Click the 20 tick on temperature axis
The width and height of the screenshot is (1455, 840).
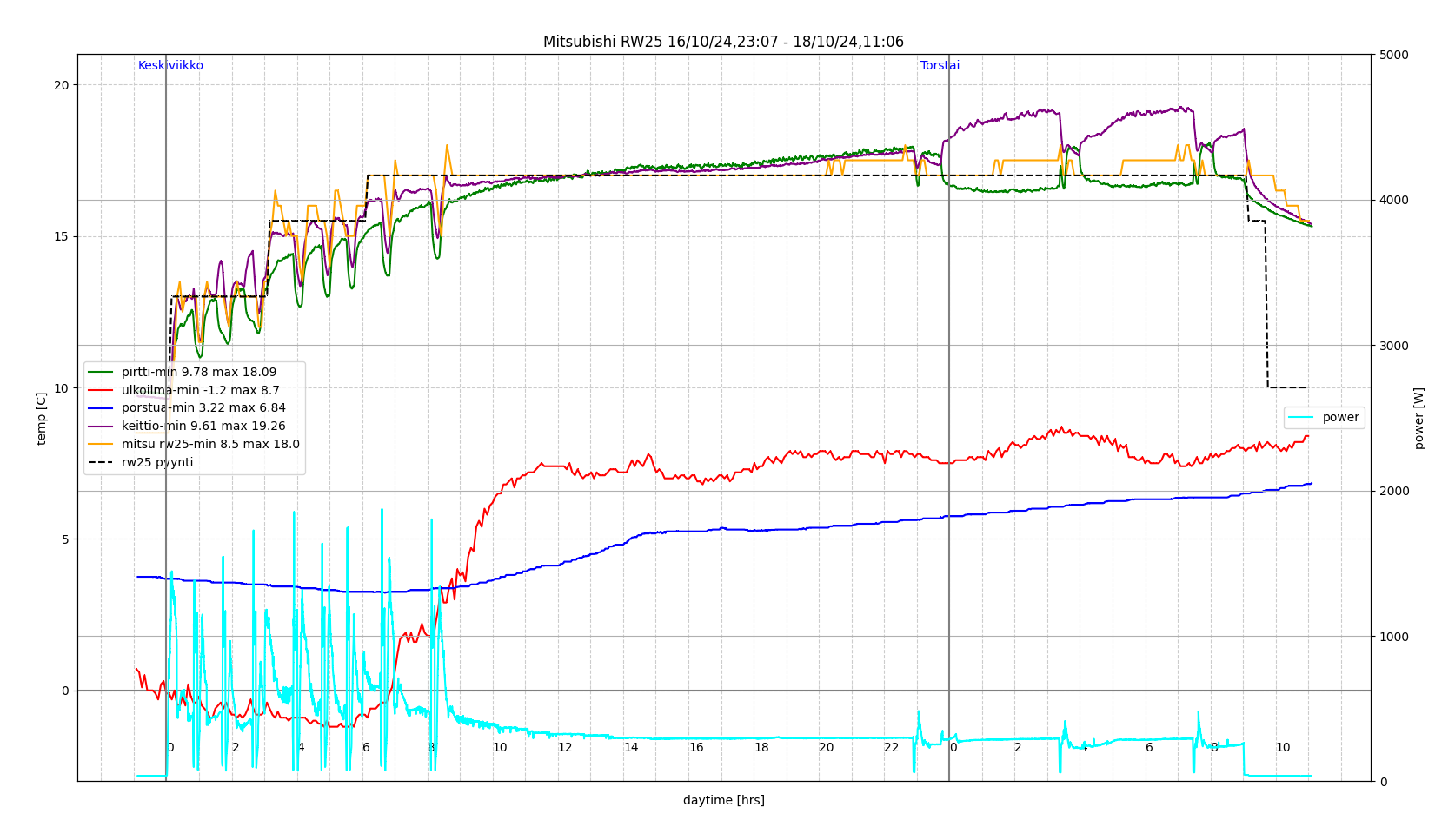coord(61,85)
